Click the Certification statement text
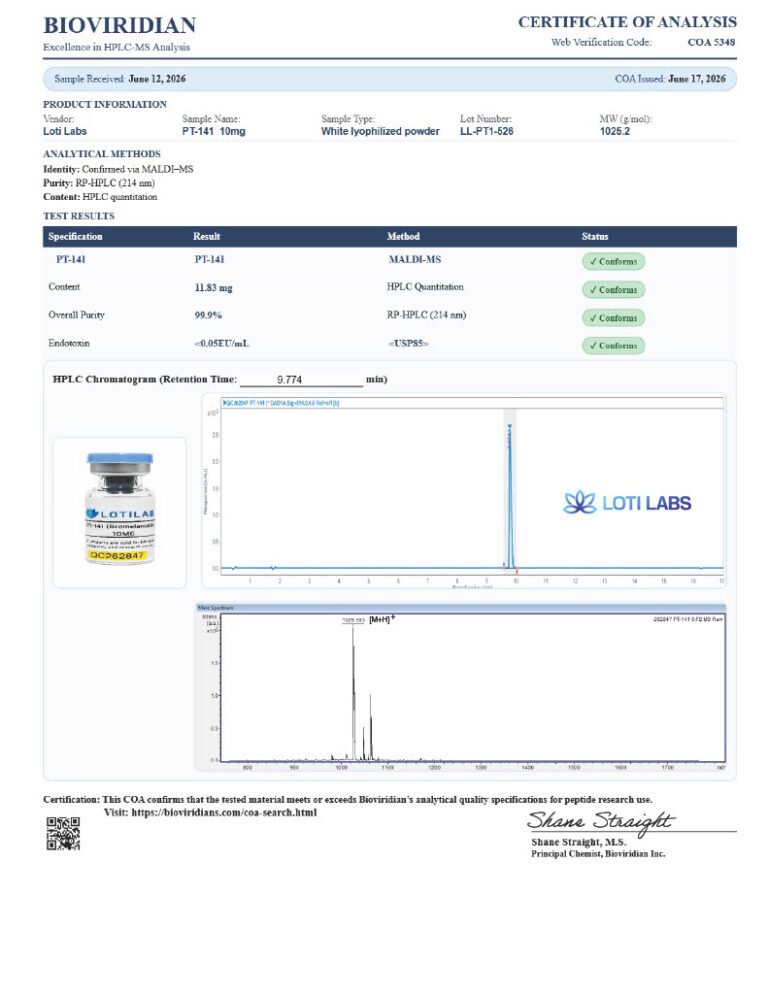Image resolution: width=768 pixels, height=994 pixels. tap(348, 799)
